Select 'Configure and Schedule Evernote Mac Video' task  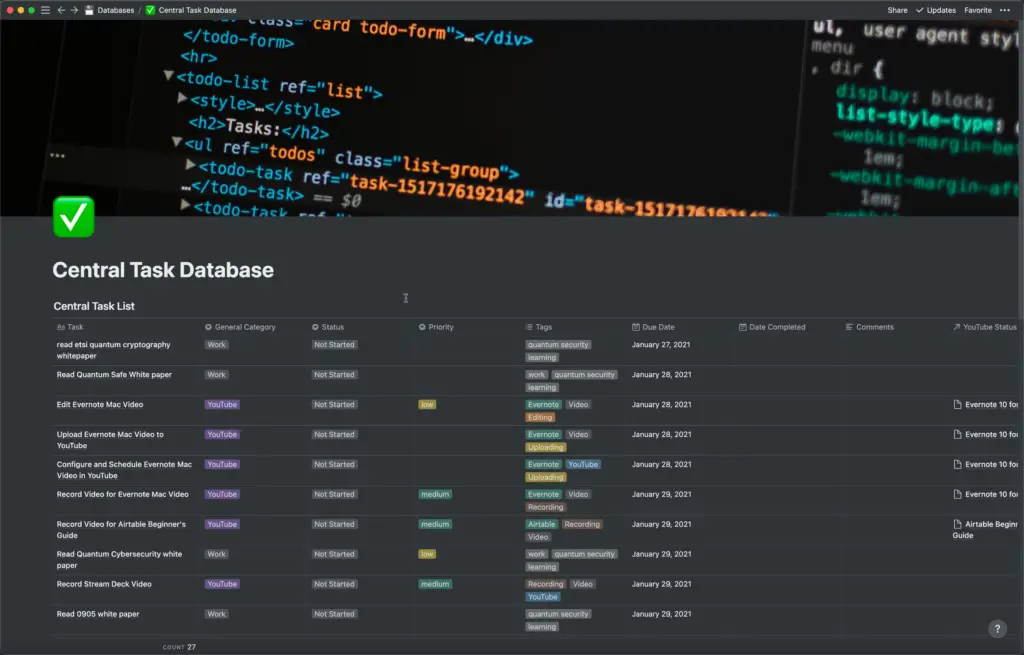coord(124,470)
